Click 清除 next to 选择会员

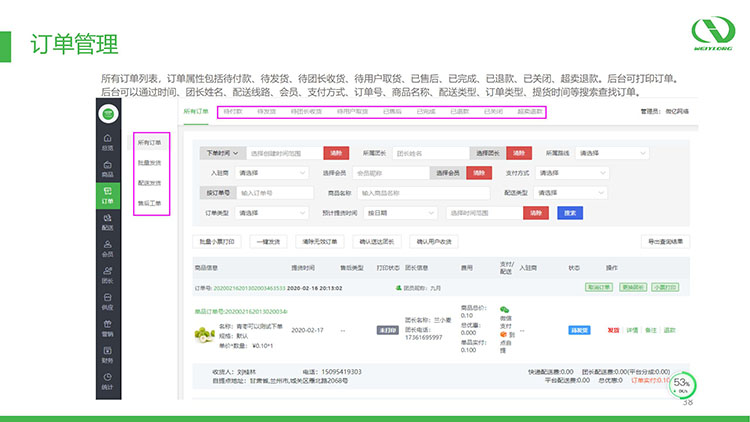click(x=479, y=173)
